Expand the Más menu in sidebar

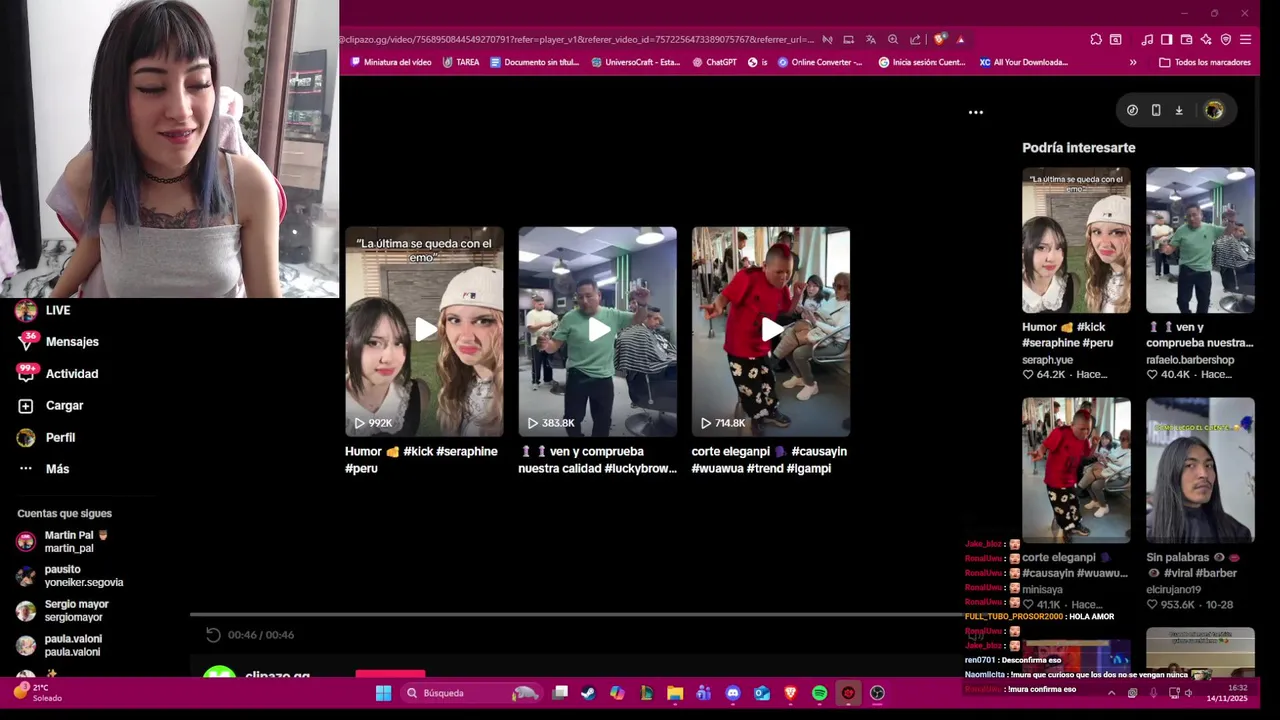43,469
